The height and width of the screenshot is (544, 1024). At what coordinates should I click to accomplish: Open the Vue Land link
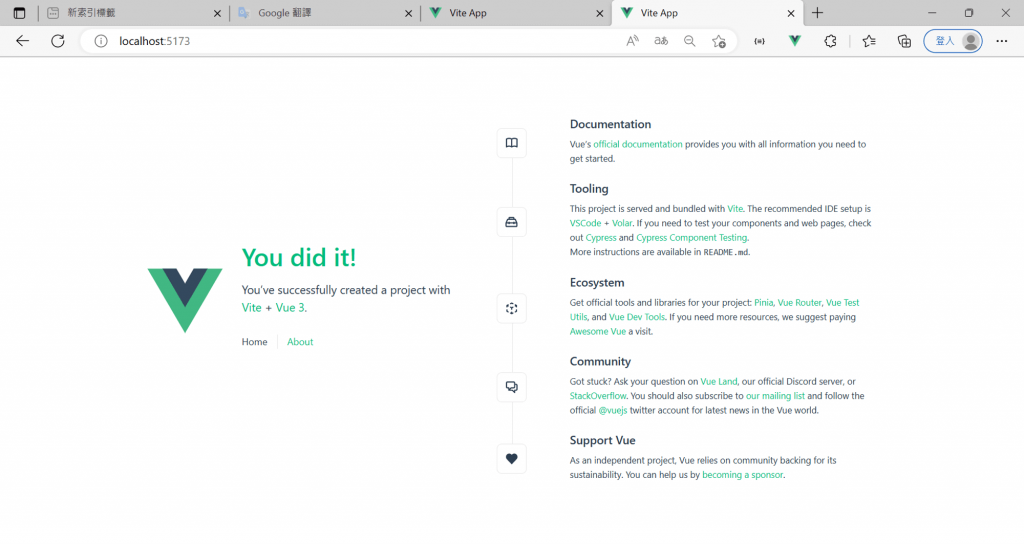pyautogui.click(x=718, y=382)
